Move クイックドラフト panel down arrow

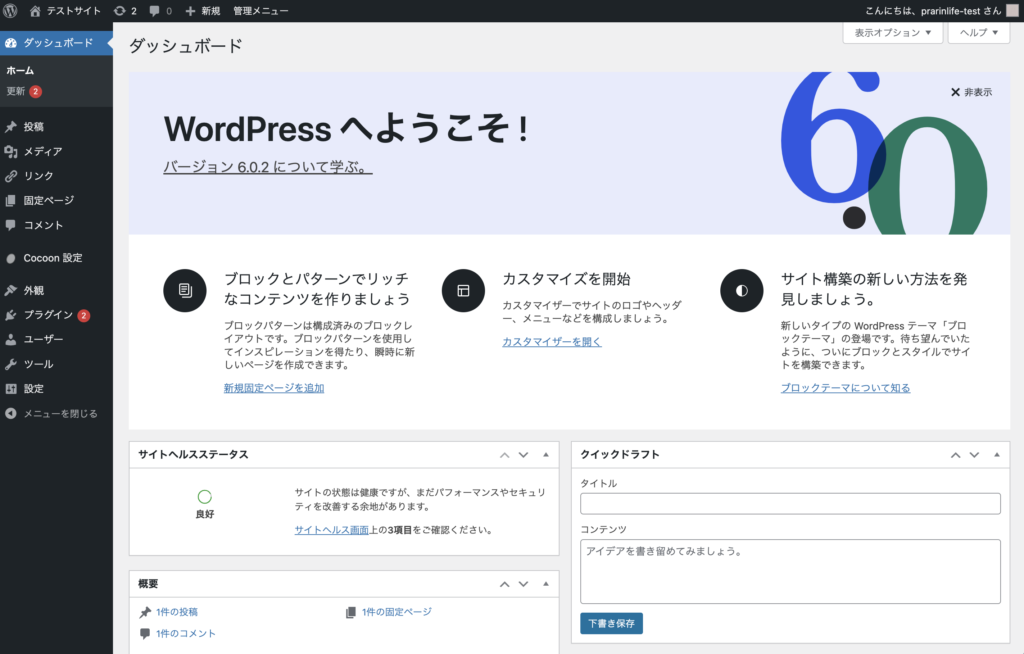974,455
